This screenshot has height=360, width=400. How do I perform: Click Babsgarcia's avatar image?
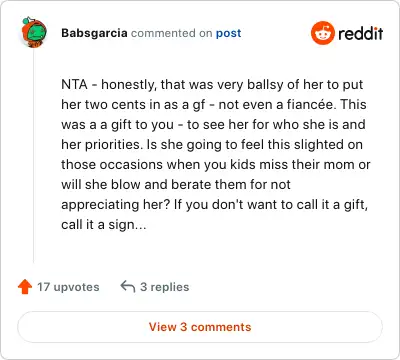(34, 32)
